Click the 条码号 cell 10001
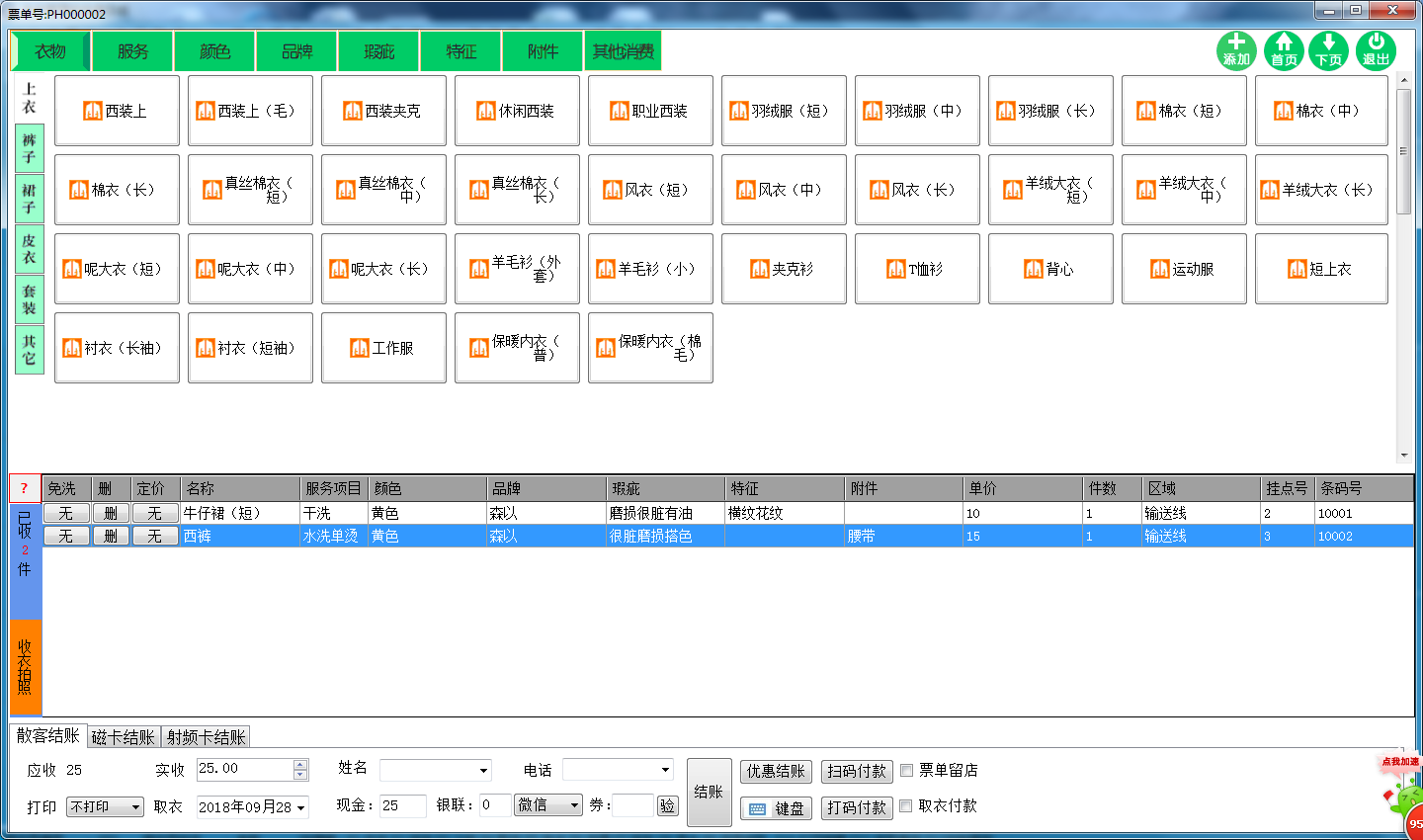Screen dimensions: 1423x840 point(1364,513)
